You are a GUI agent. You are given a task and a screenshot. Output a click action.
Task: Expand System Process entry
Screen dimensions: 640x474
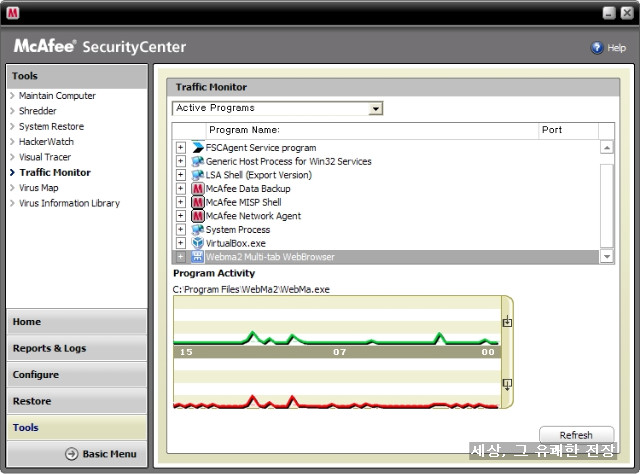click(180, 229)
